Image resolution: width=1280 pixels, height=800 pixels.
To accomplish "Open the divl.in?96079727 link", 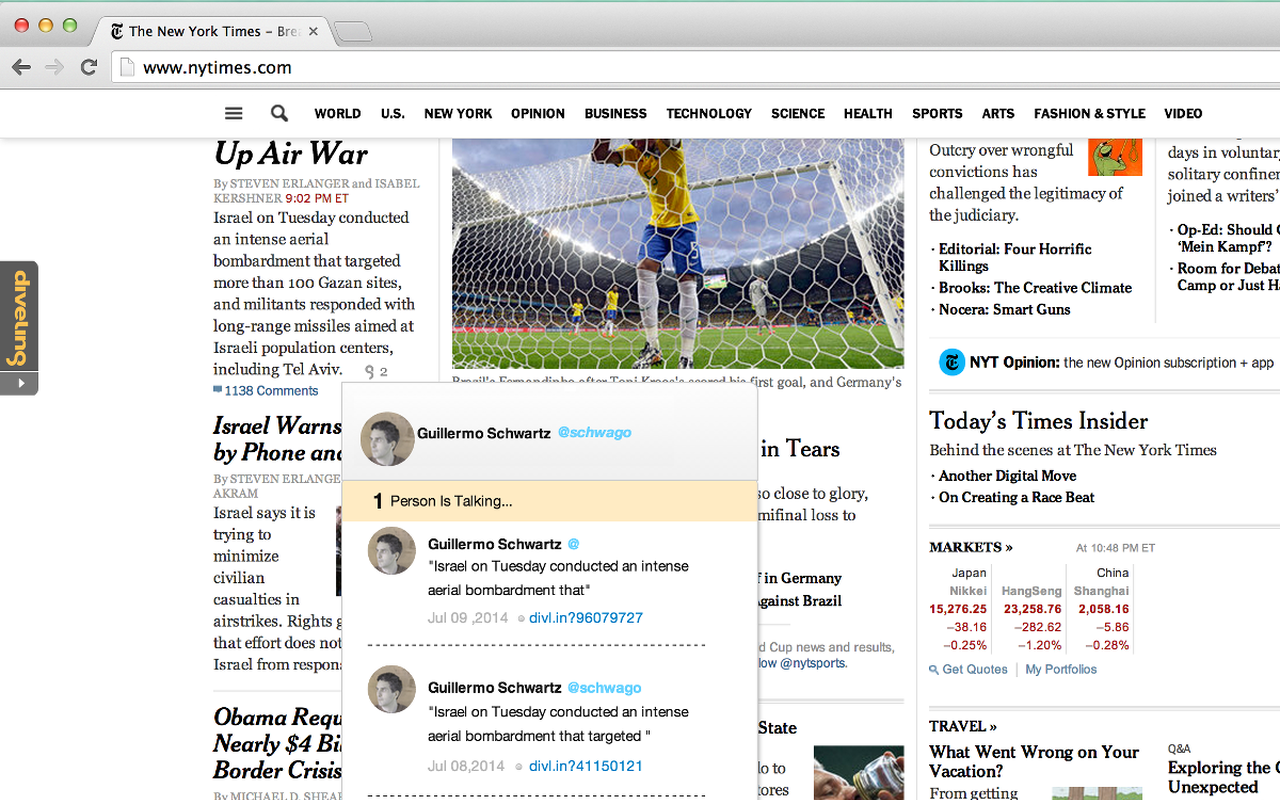I will click(586, 618).
